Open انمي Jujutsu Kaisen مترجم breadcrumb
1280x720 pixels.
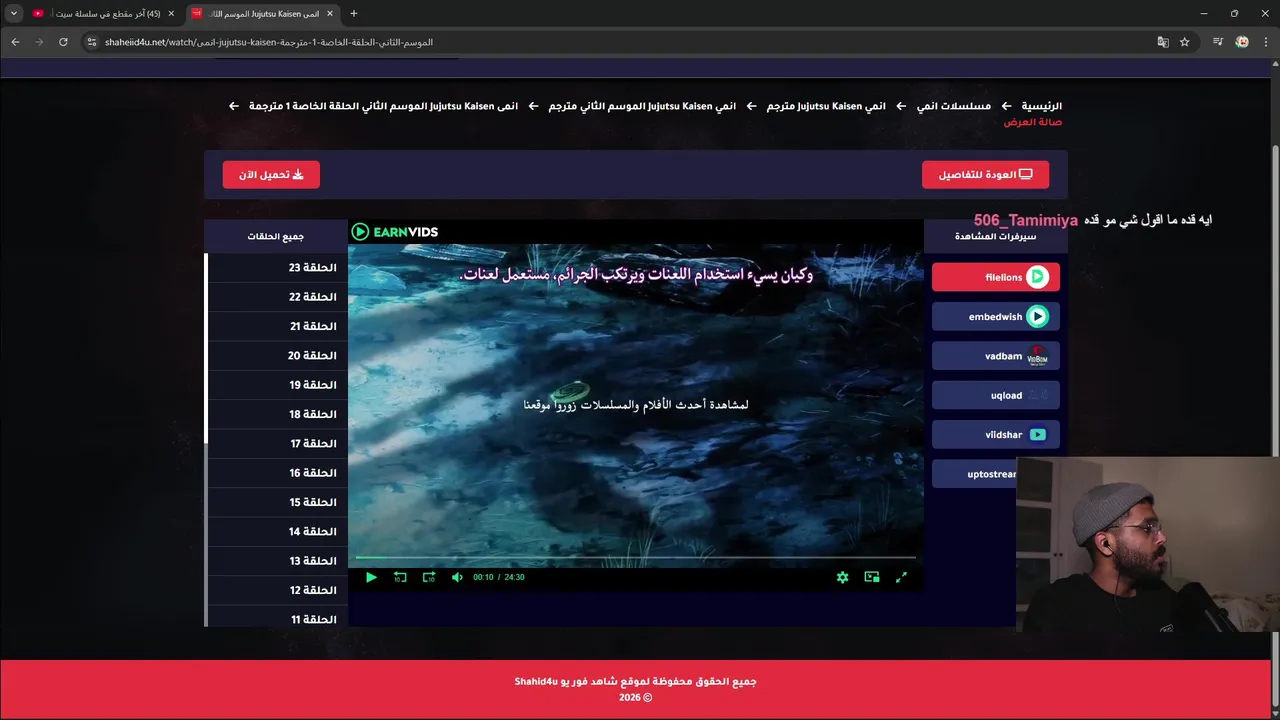click(x=826, y=106)
